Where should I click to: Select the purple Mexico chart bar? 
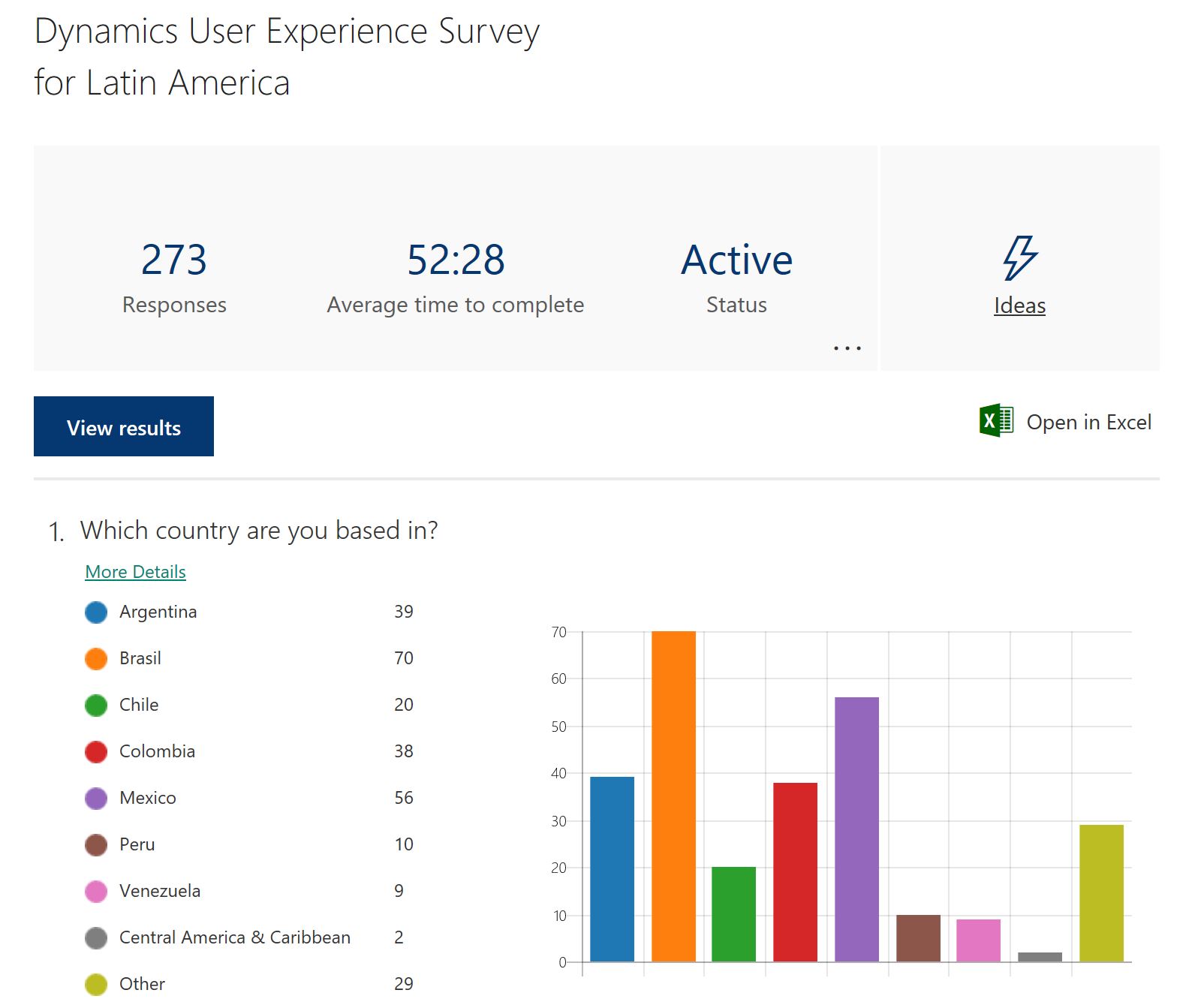[x=857, y=829]
